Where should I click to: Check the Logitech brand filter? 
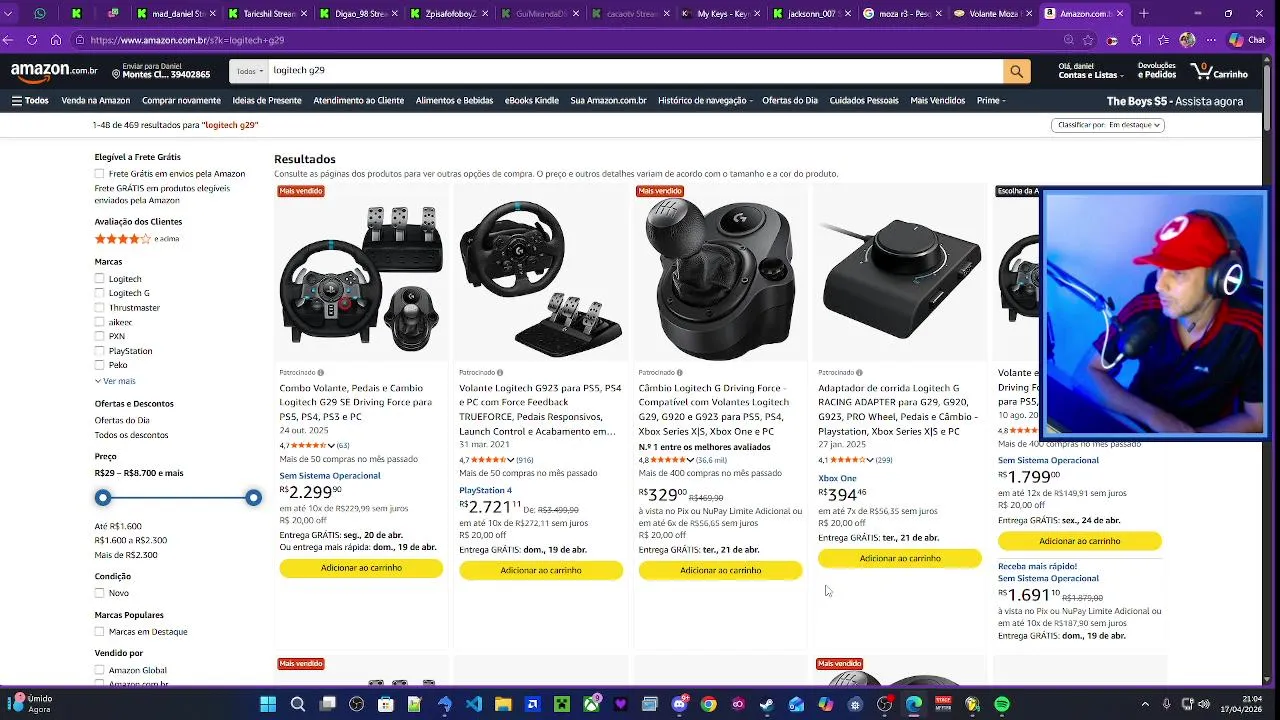(x=99, y=279)
